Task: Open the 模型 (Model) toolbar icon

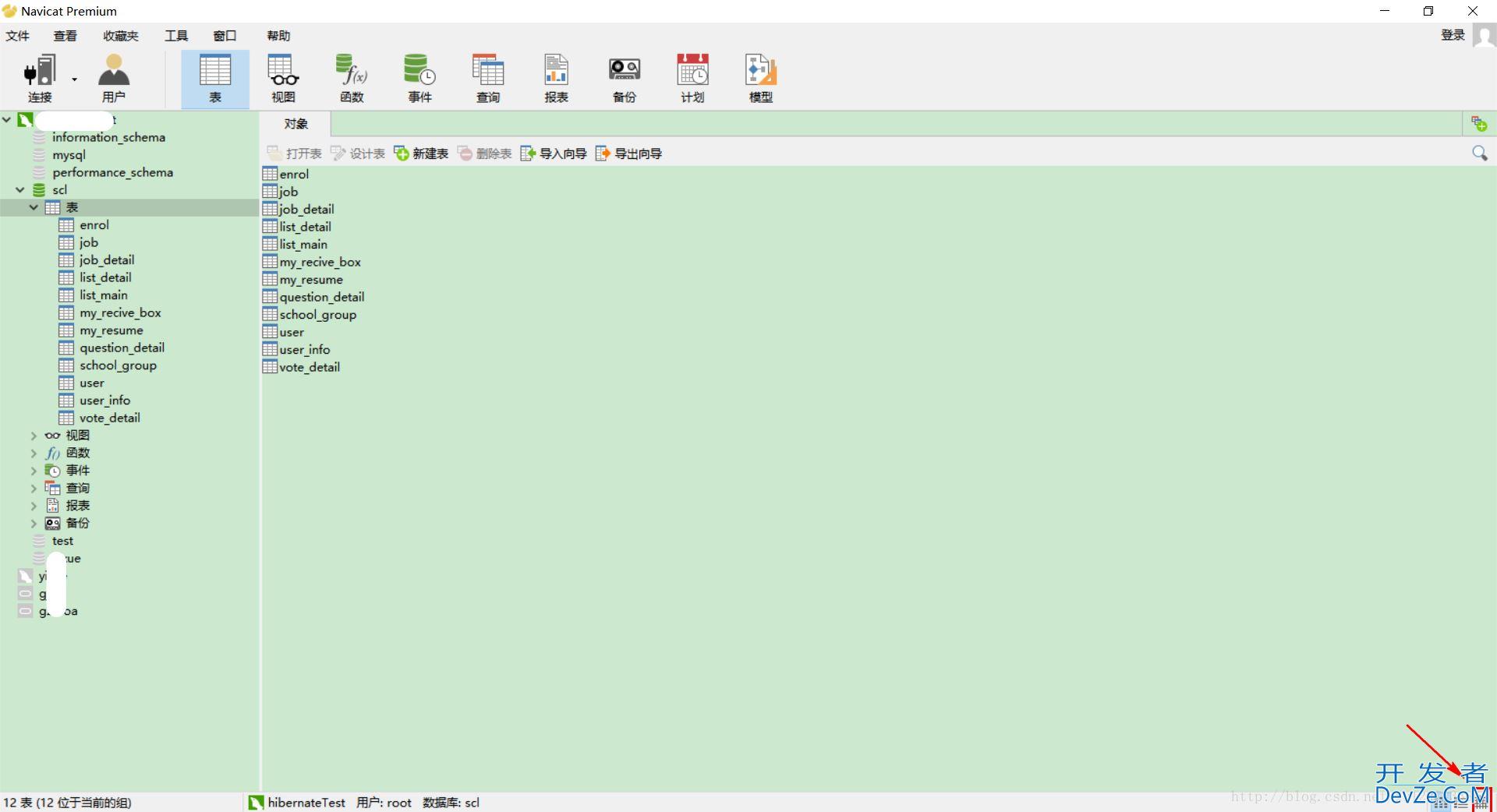Action: coord(761,78)
